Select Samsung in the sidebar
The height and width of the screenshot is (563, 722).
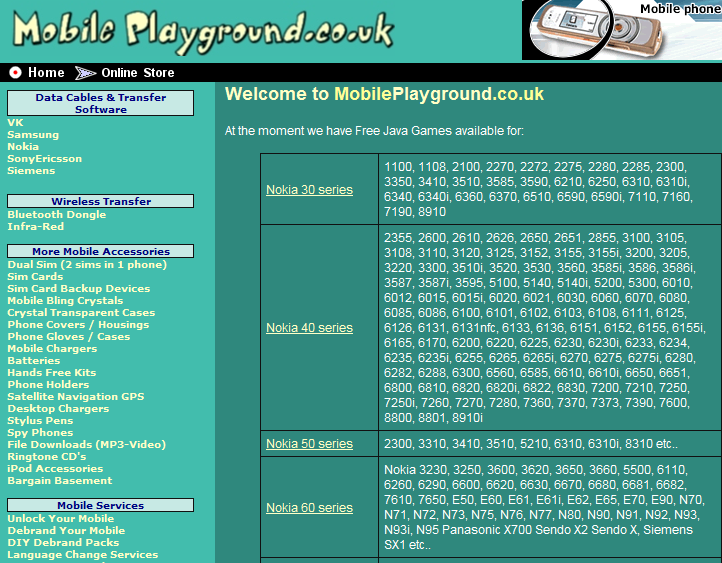coord(33,134)
